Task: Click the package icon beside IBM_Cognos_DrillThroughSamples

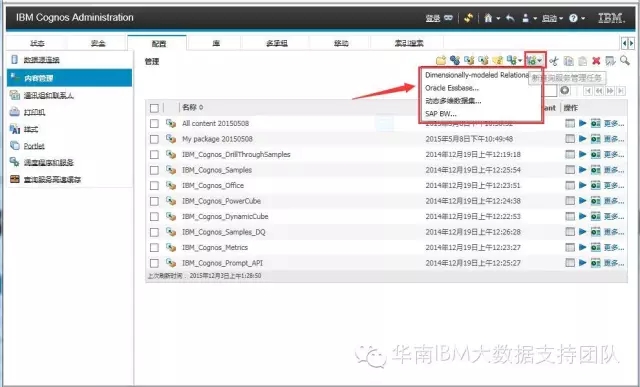Action: (171, 154)
